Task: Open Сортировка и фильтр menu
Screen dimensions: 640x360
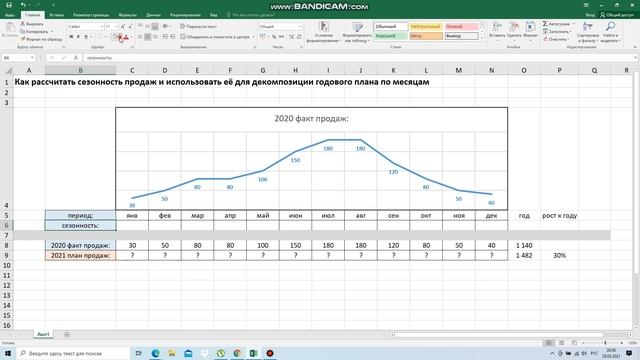Action: click(588, 32)
